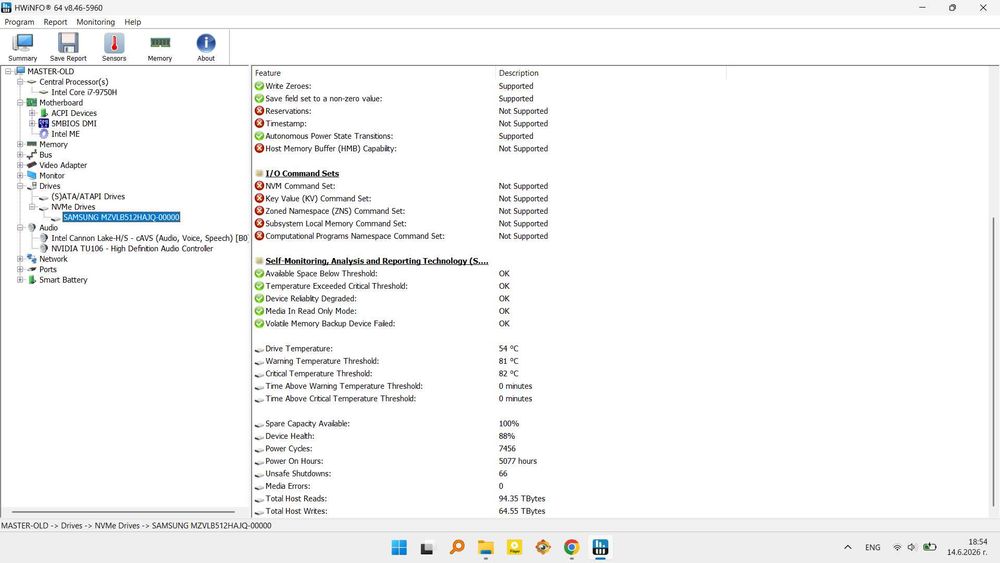
Task: Open the Windows Start button
Action: tap(399, 547)
